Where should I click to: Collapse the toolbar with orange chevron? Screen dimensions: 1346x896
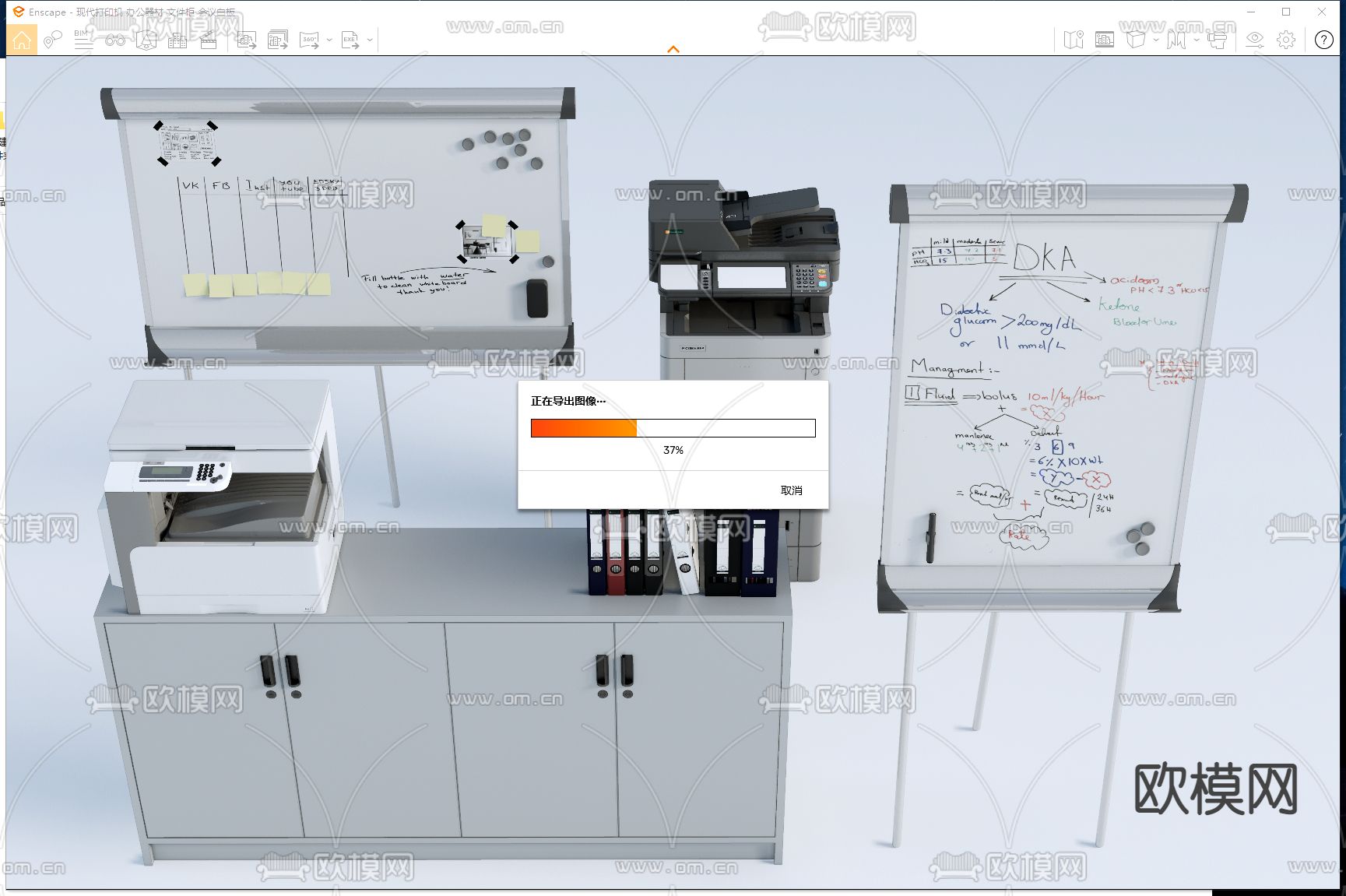(x=673, y=49)
